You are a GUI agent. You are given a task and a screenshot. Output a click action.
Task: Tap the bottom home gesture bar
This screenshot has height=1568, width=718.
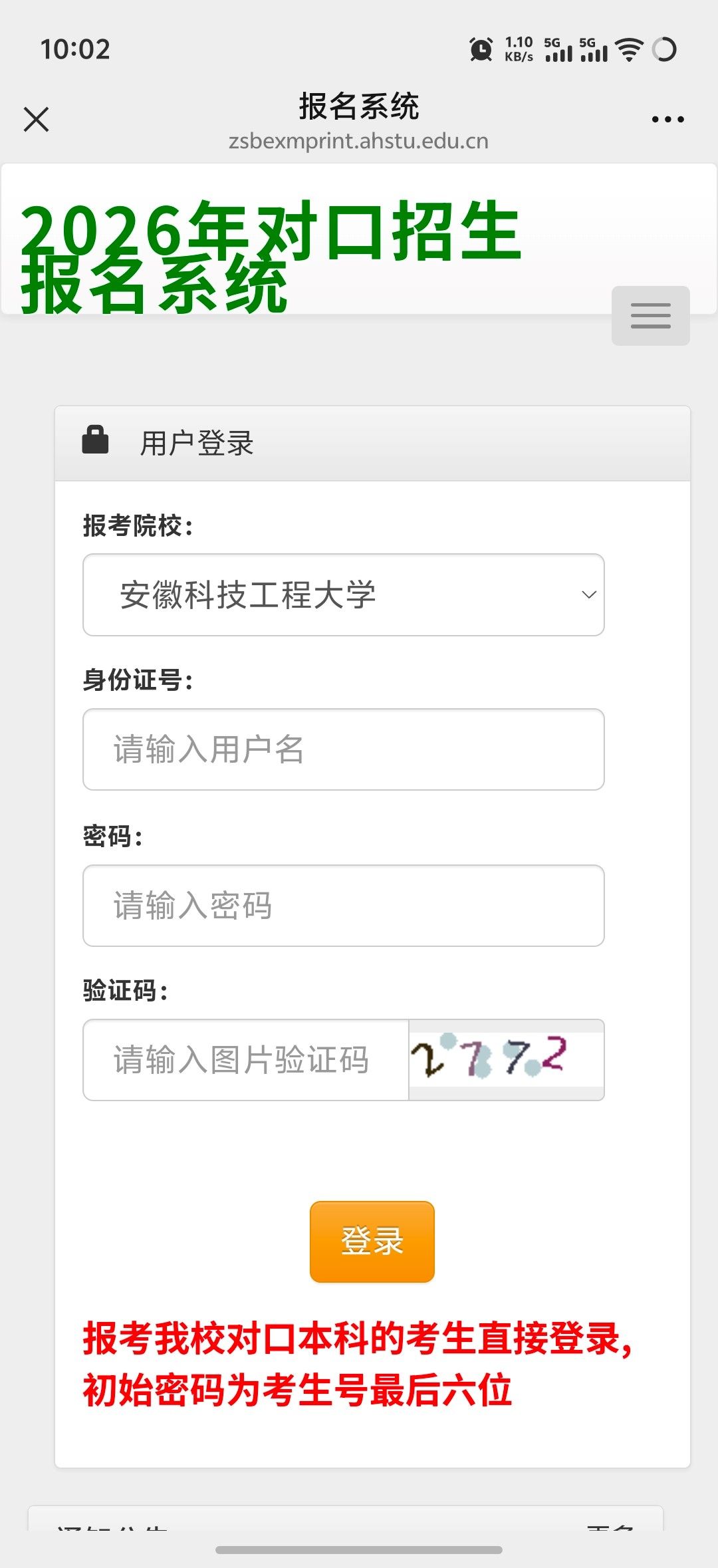(358, 1550)
